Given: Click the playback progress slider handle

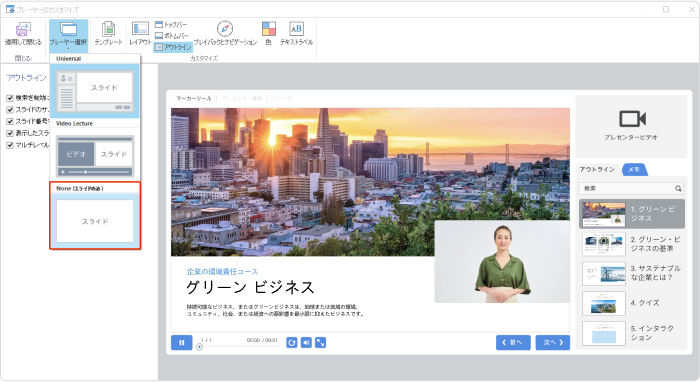Looking at the screenshot, I should pos(200,347).
